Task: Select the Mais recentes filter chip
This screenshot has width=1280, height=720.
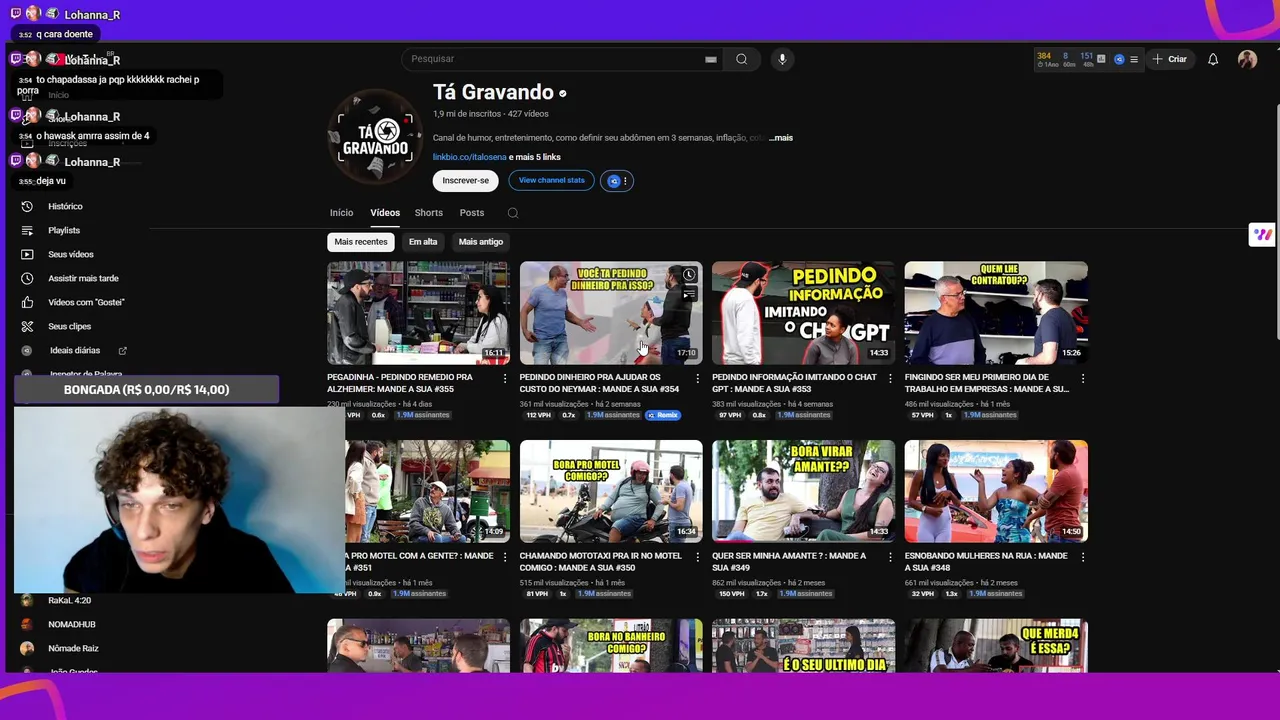Action: click(x=361, y=242)
